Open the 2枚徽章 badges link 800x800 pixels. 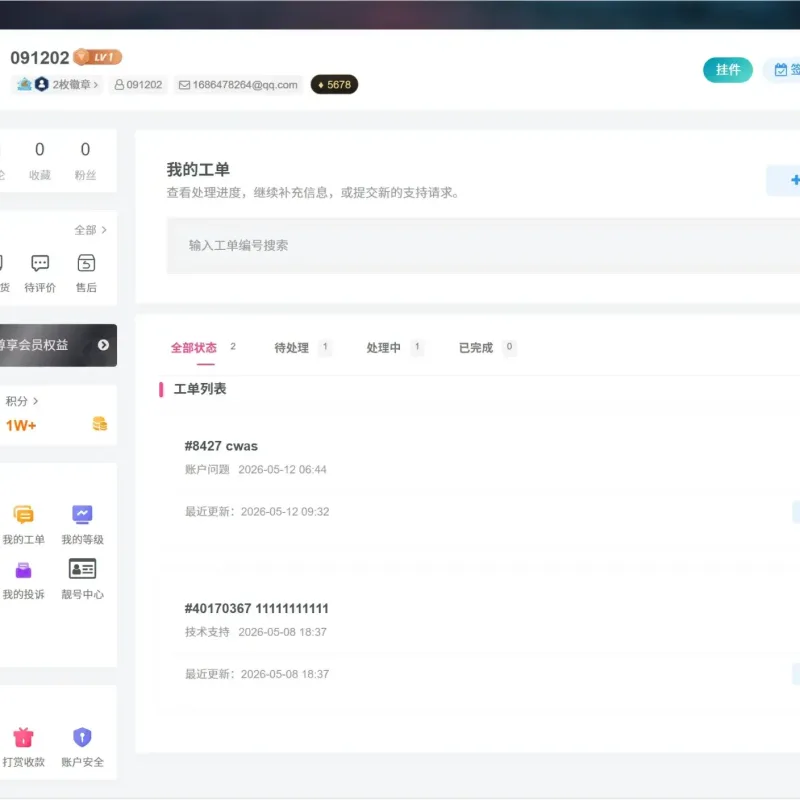point(57,85)
